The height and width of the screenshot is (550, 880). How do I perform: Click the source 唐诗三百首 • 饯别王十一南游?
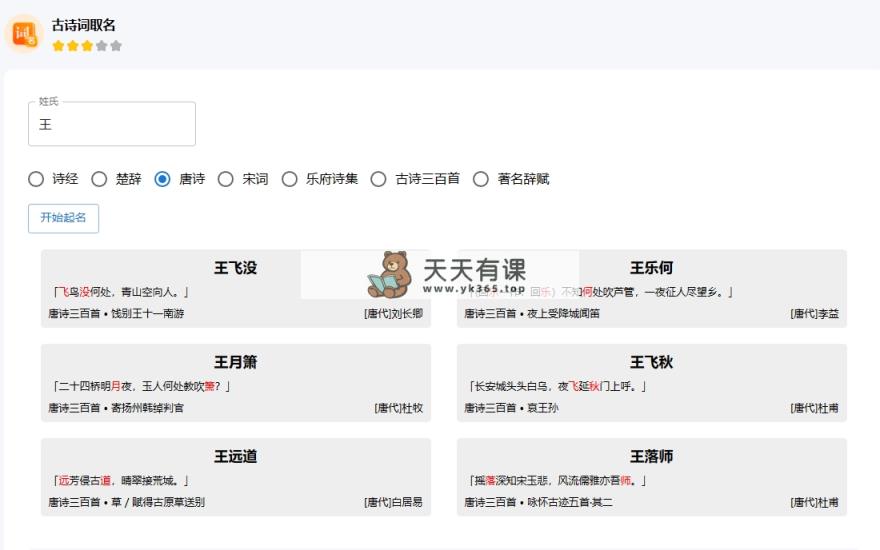pyautogui.click(x=116, y=314)
